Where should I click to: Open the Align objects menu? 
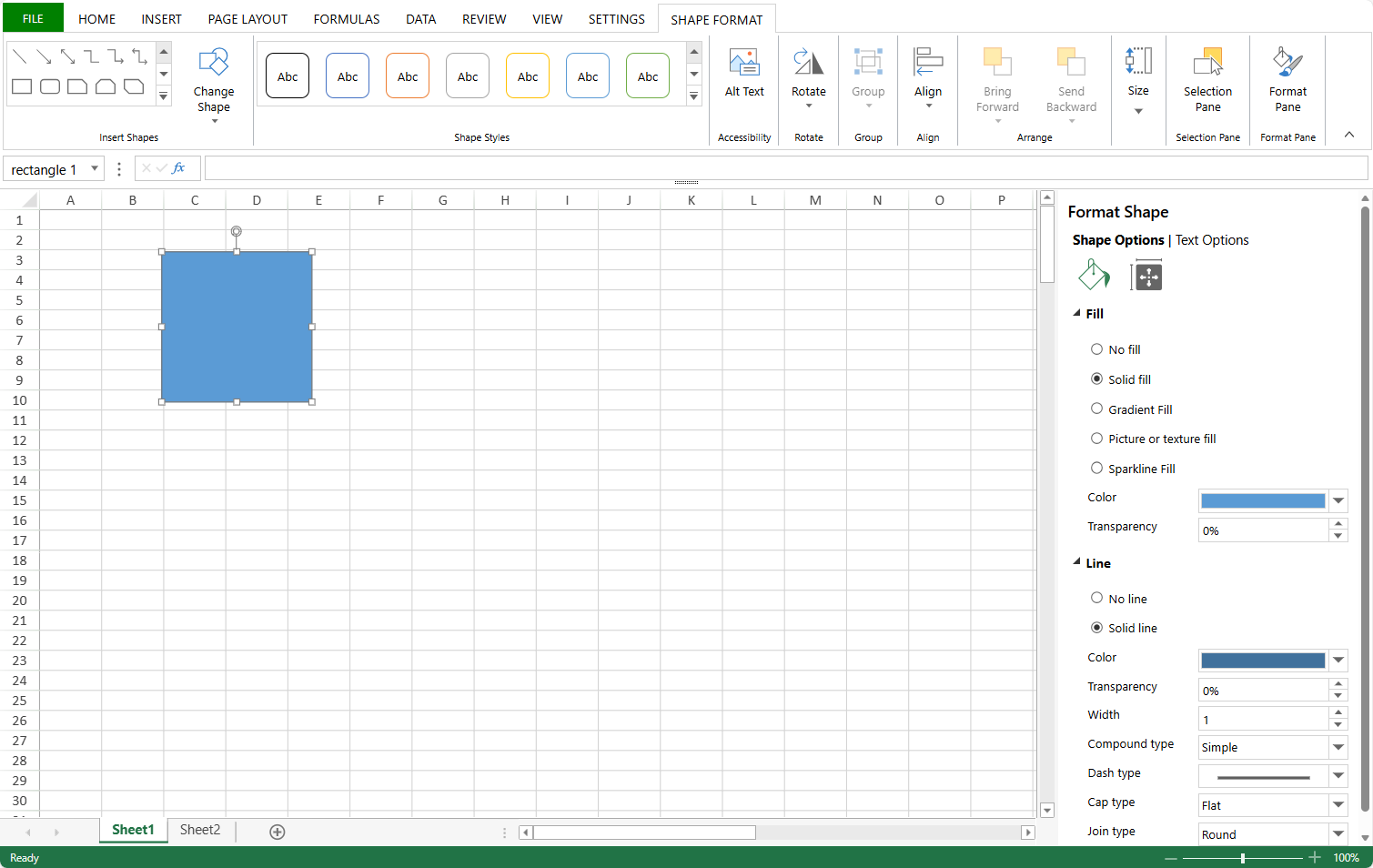click(x=927, y=73)
